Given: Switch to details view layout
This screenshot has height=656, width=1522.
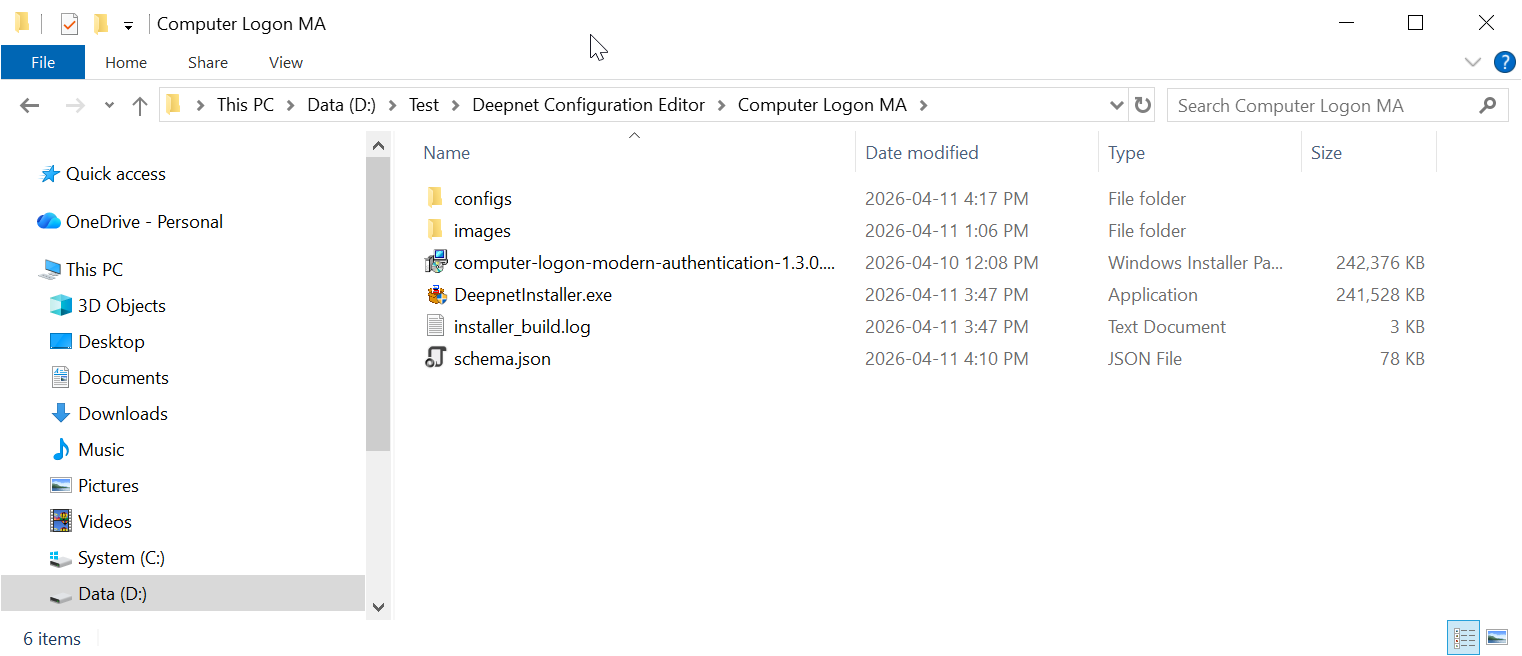Looking at the screenshot, I should point(1465,637).
